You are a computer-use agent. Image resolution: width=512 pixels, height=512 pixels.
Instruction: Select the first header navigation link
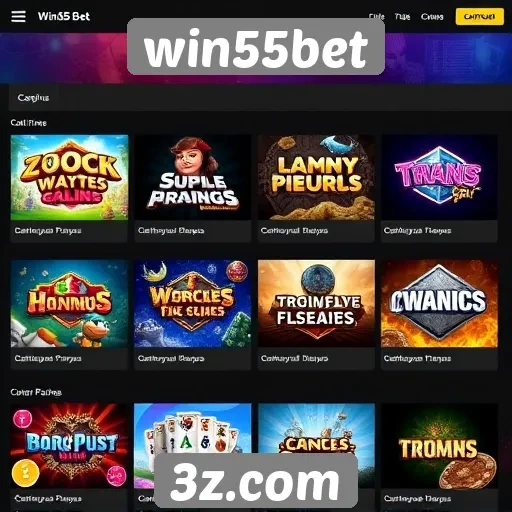[x=377, y=17]
